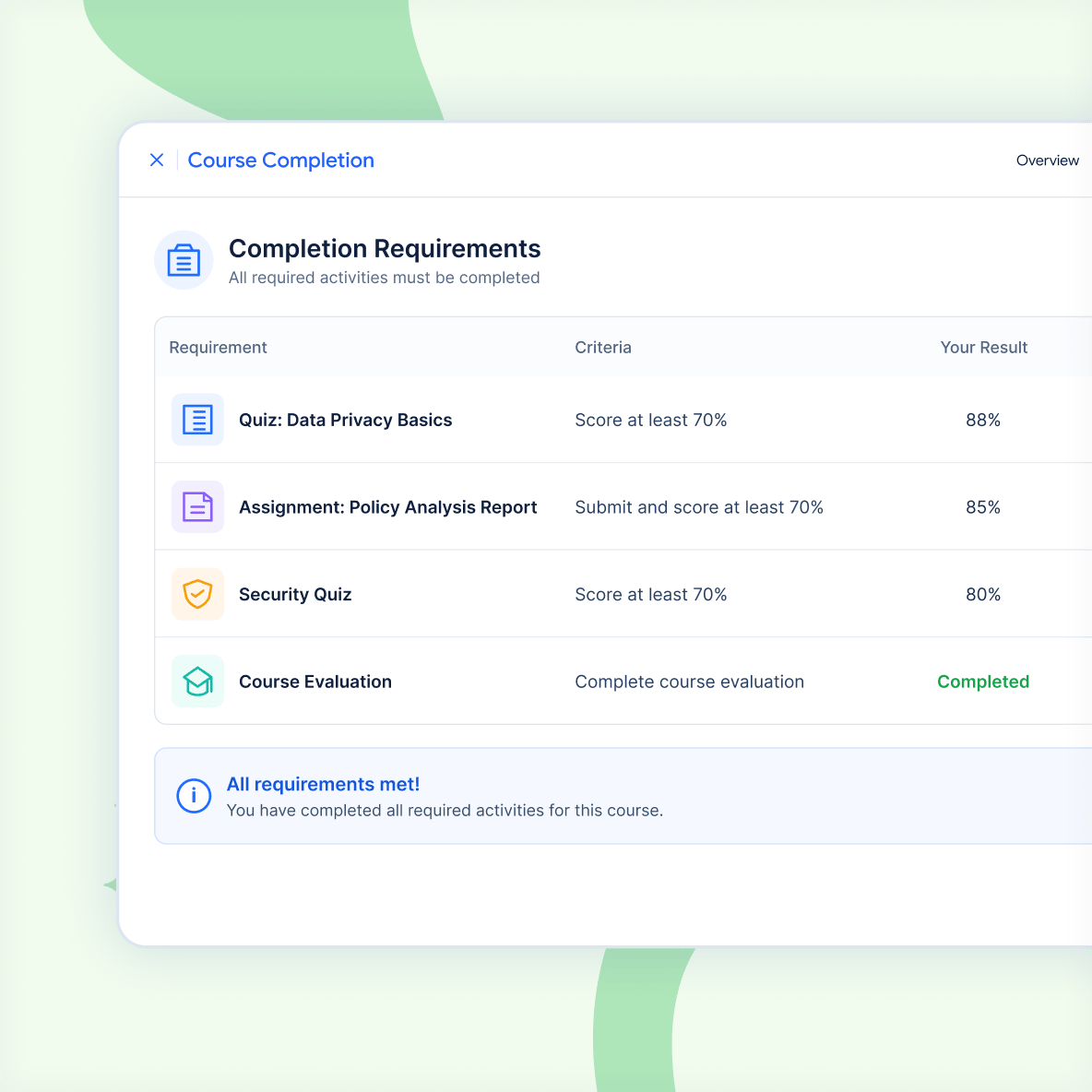The height and width of the screenshot is (1092, 1092).
Task: Click Security Quiz 'Score at least 70%' criteria
Action: (650, 594)
